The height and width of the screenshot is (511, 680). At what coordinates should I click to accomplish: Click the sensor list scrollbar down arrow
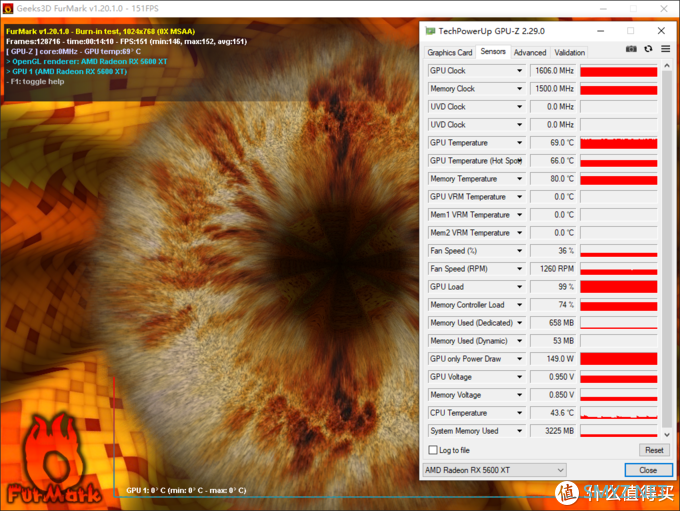[x=667, y=434]
